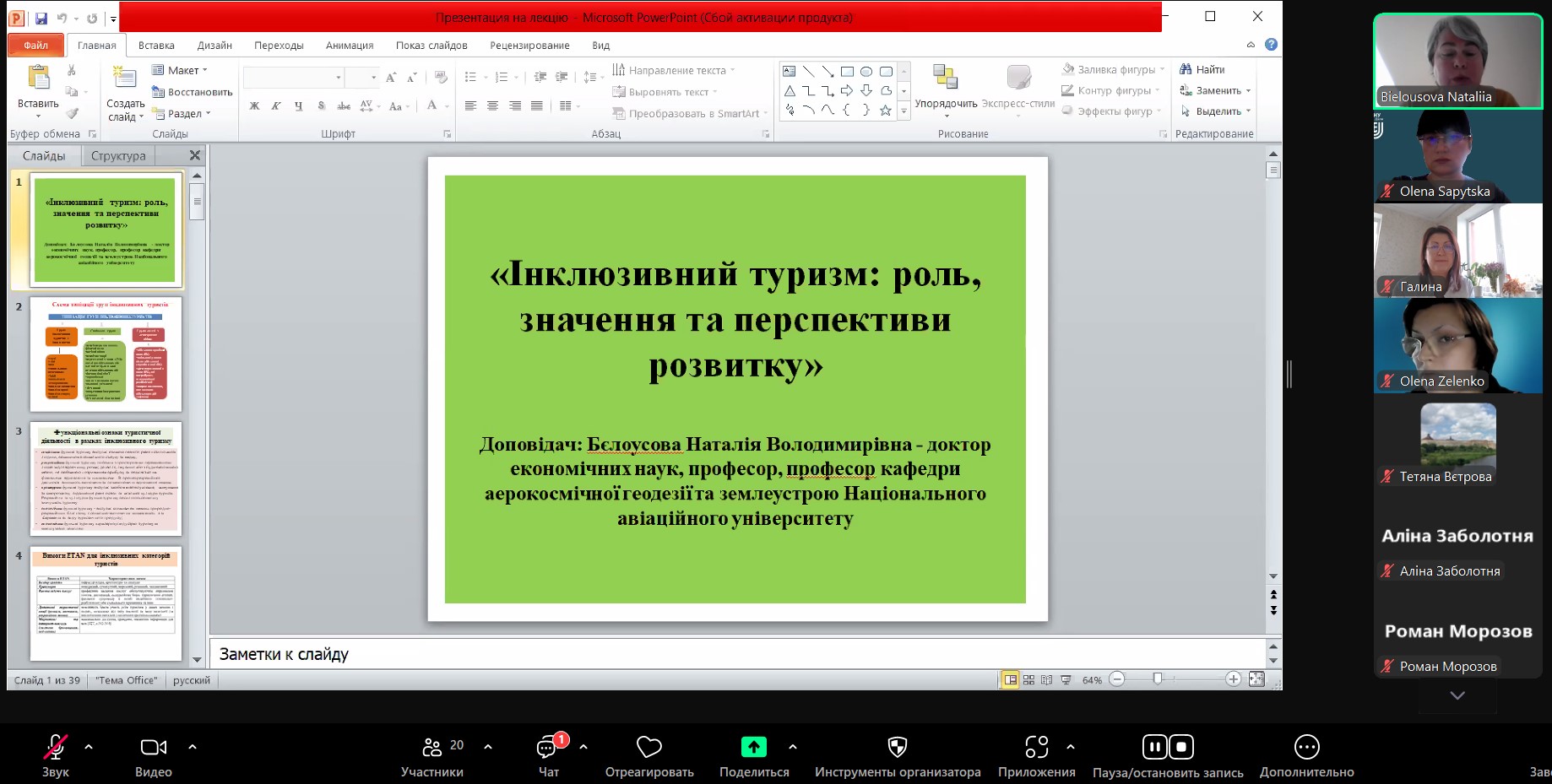Adjust the zoom slider handle
Screen dimensions: 1552x784
click(1158, 679)
